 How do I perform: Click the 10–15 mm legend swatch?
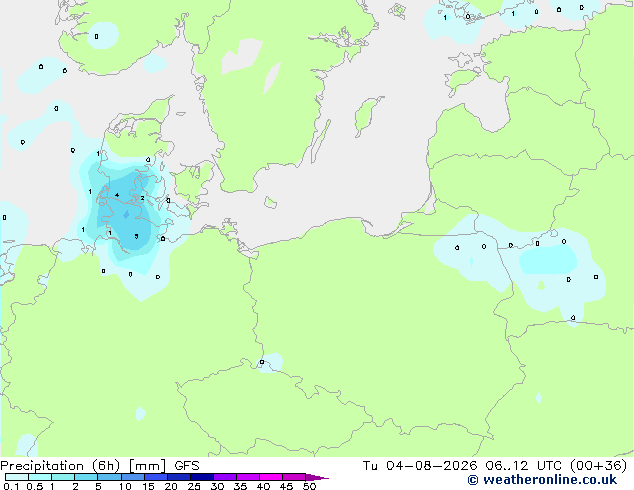[x=132, y=477]
